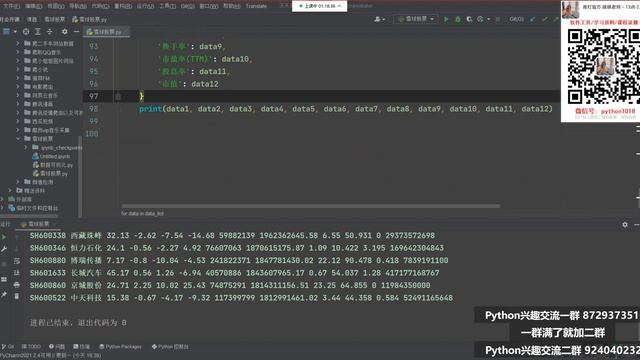Push commits with the green arrow icon
Image resolution: width=640 pixels, height=360 pixels.
point(556,19)
